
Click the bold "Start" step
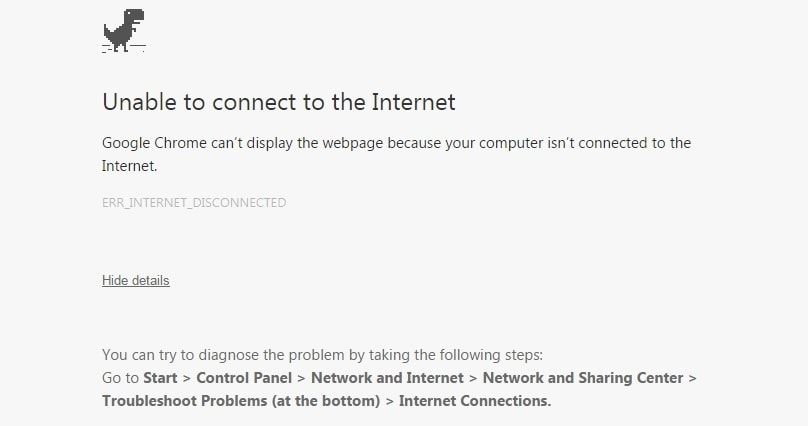[x=161, y=378]
